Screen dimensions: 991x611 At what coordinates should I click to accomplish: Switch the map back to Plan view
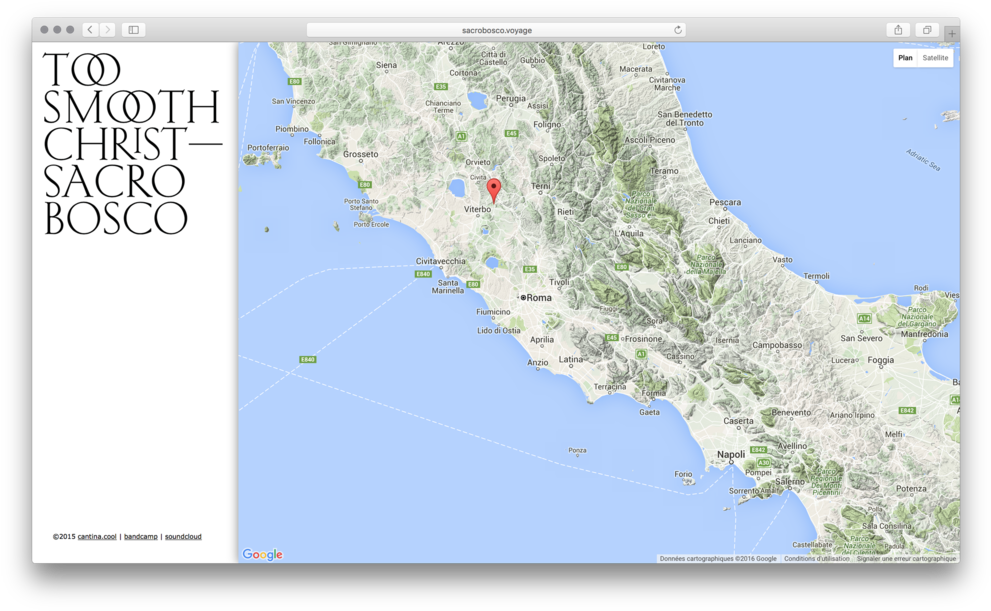[x=904, y=57]
